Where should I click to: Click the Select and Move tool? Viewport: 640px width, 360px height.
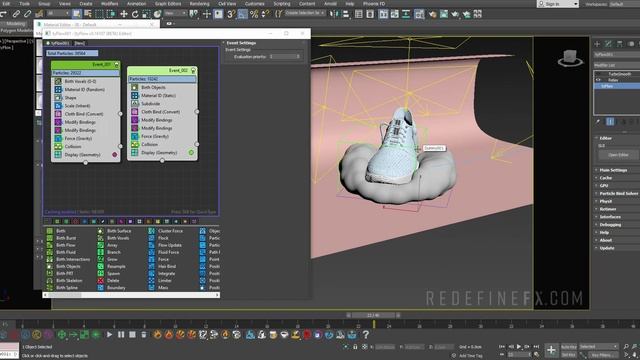tap(124, 14)
